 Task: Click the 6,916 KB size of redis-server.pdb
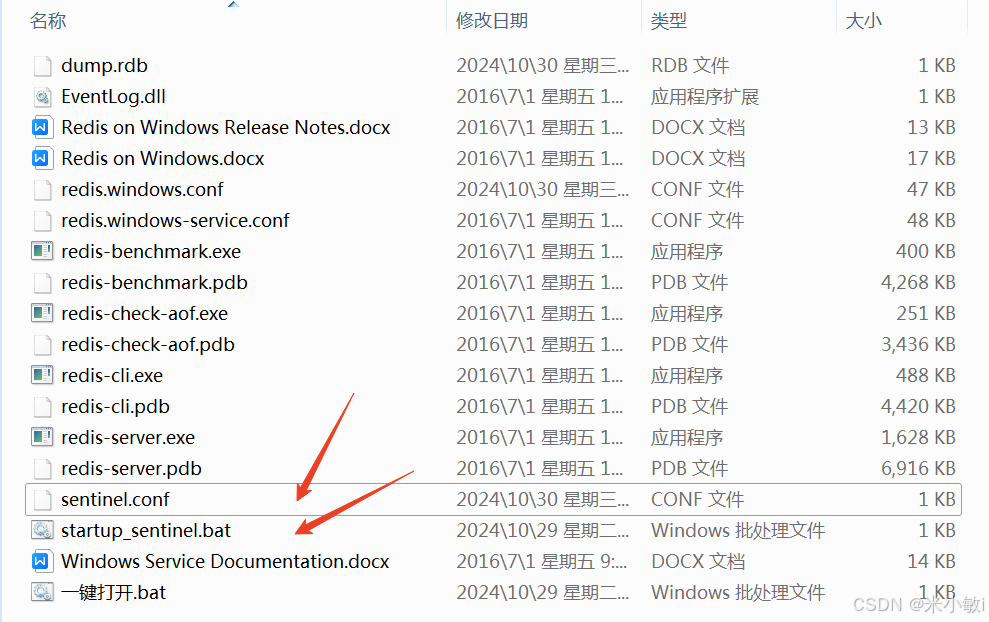[918, 468]
